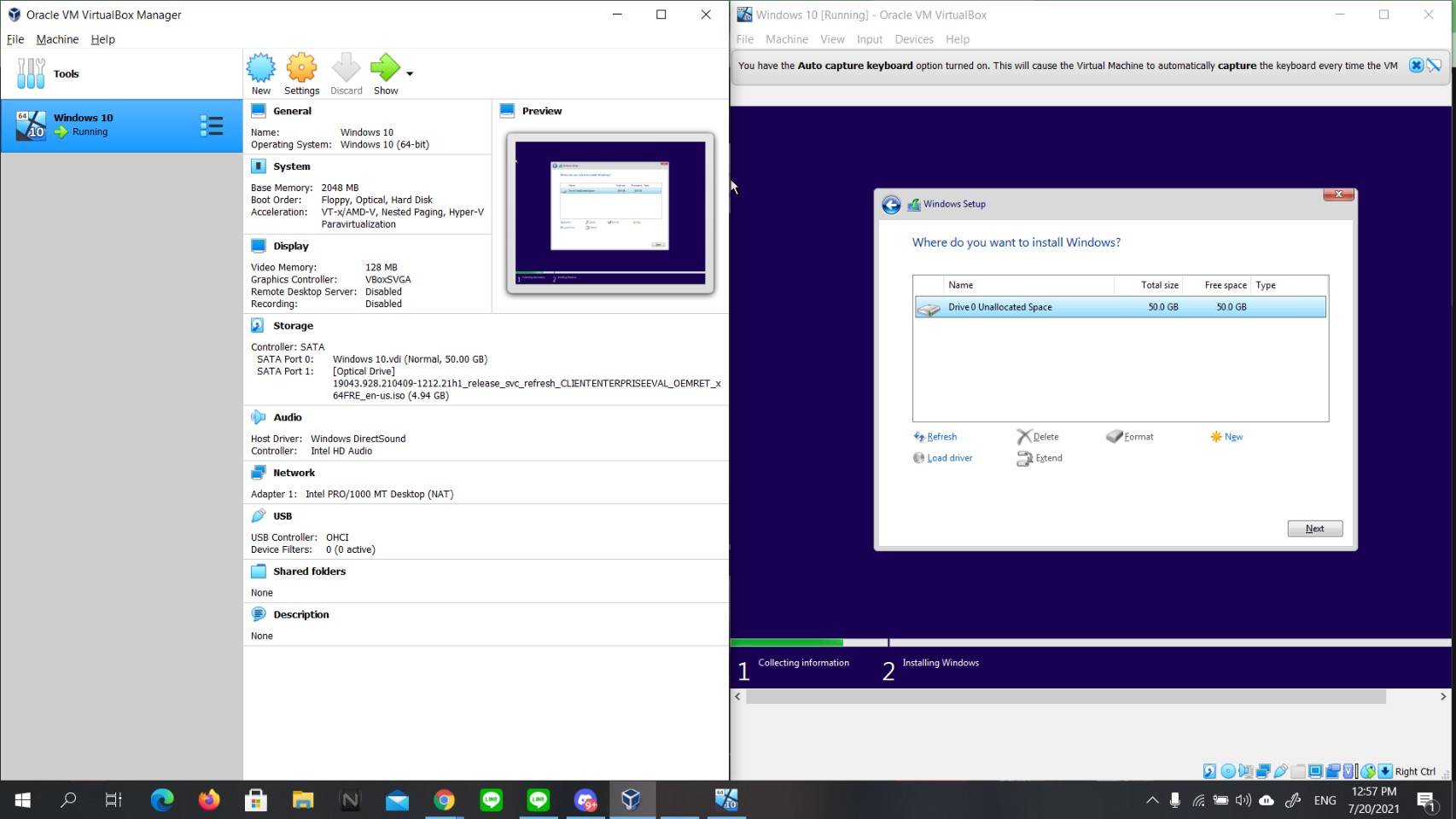Click the network status icon in VM

point(1263,771)
